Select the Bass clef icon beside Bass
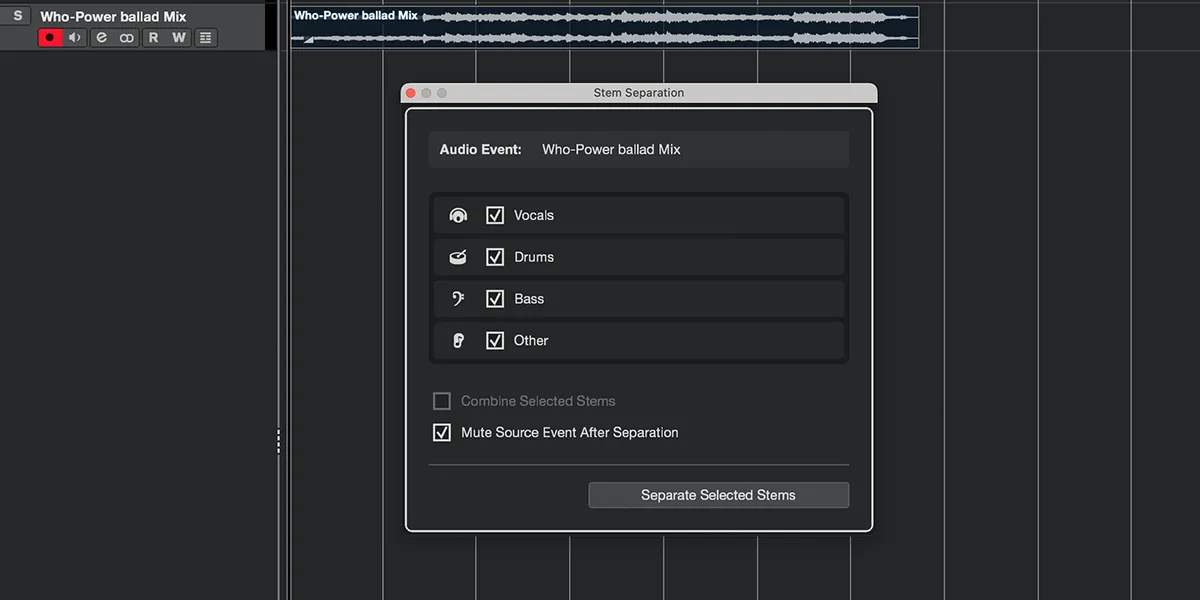This screenshot has width=1200, height=600. (457, 298)
